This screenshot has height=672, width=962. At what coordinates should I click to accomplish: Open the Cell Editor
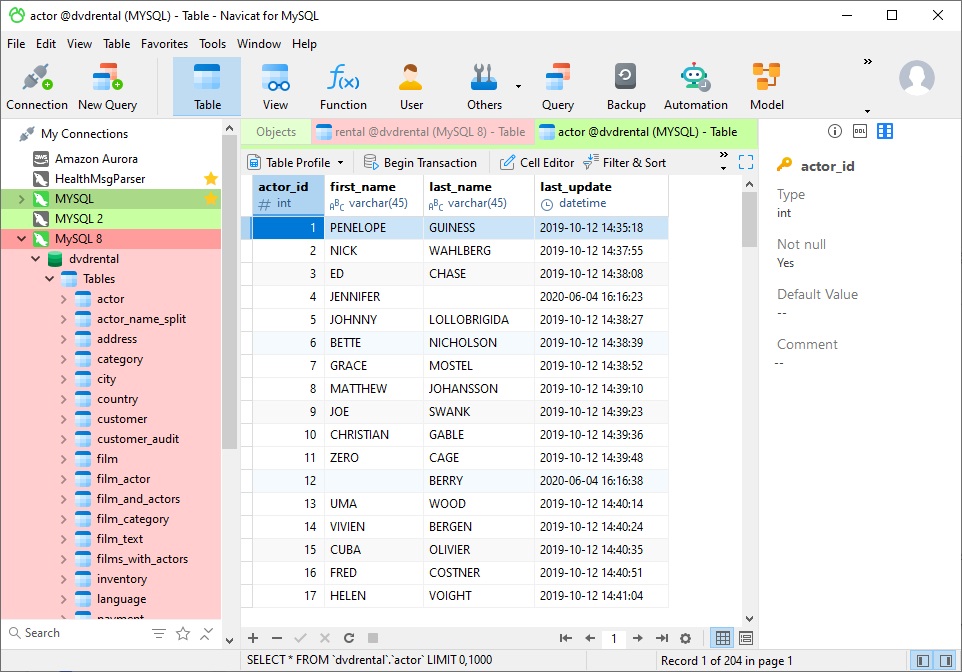coord(537,163)
